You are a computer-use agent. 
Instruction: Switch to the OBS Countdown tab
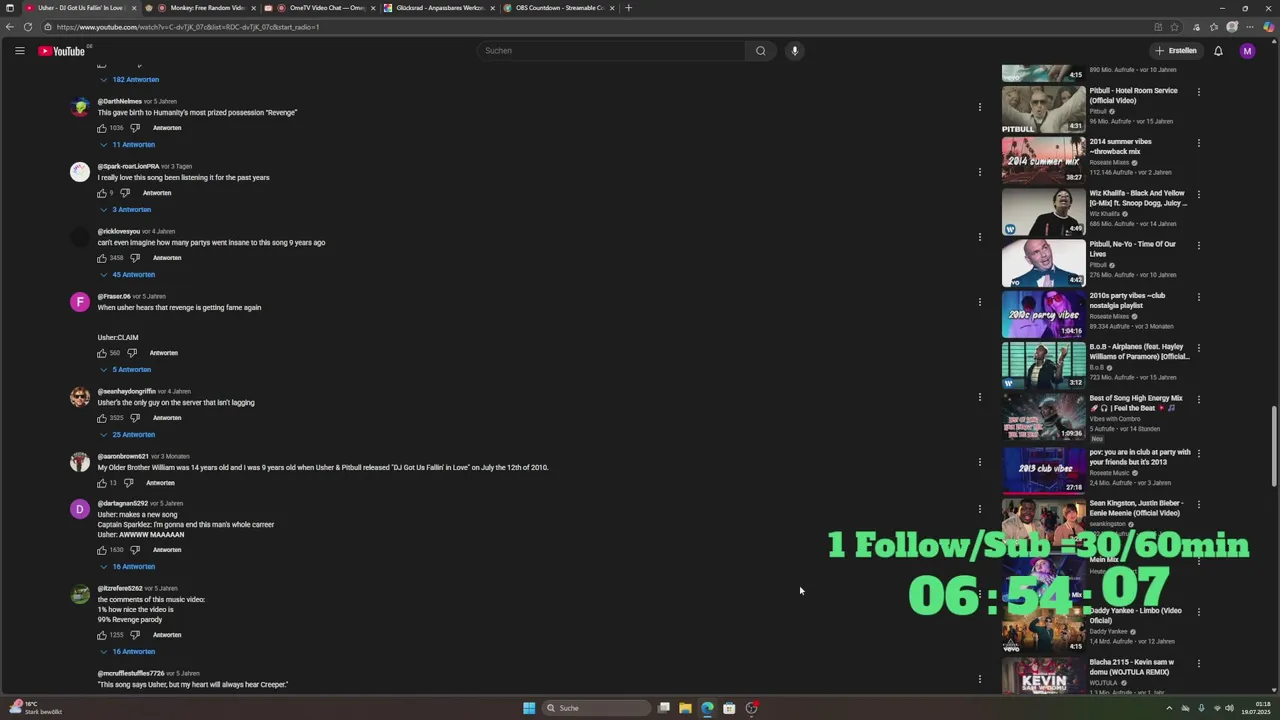pyautogui.click(x=558, y=8)
